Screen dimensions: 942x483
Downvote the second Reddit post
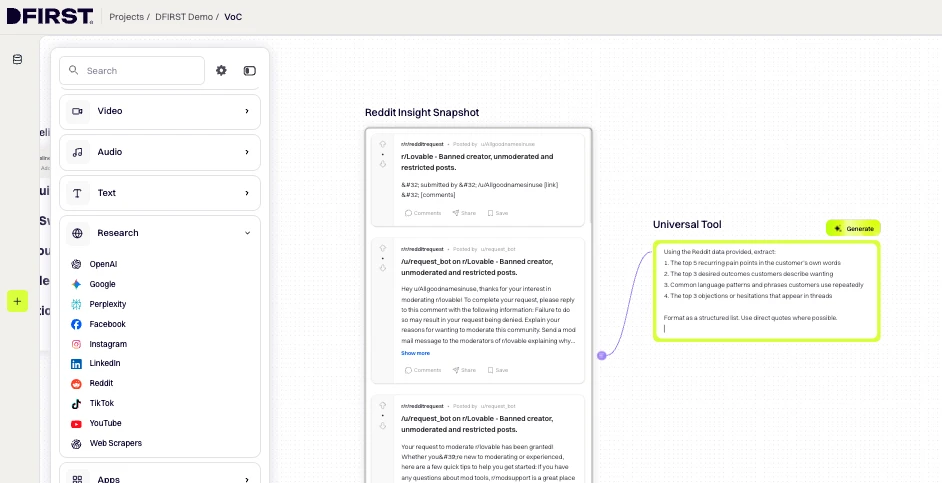pyautogui.click(x=382, y=268)
